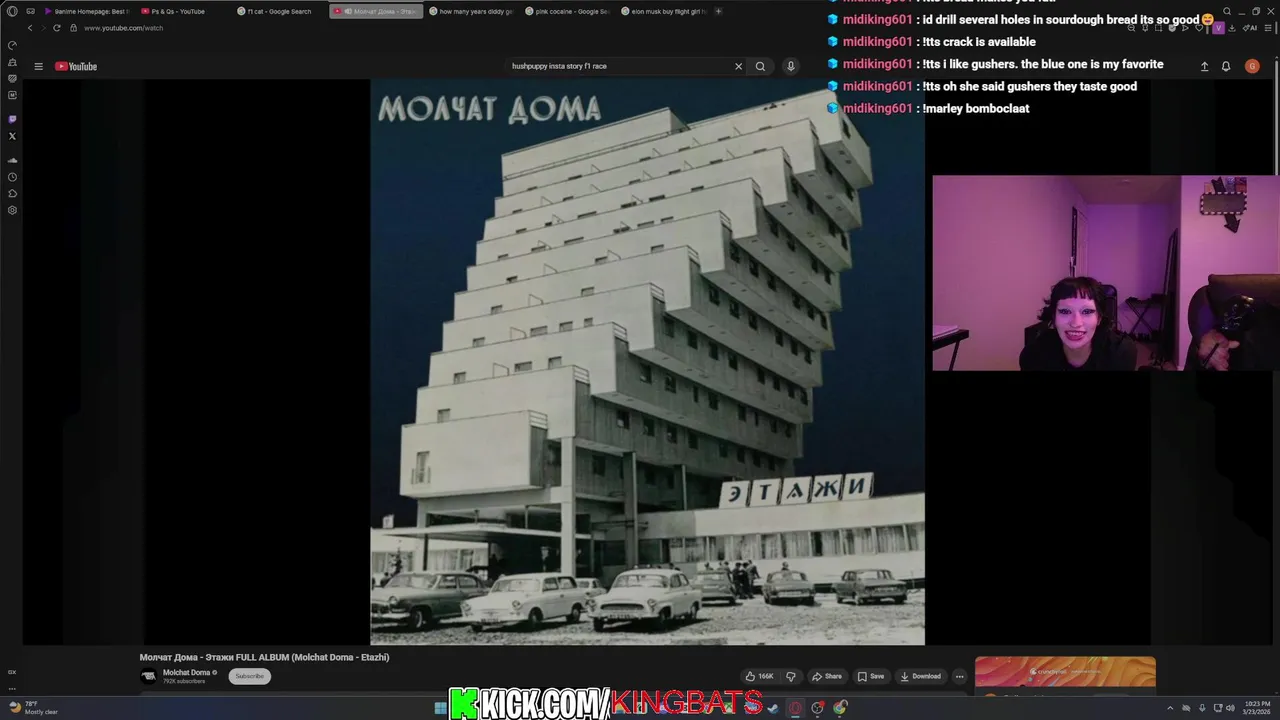Open X (Twitter) in the Opera sidebar
Viewport: 1280px width, 720px height.
coord(12,136)
